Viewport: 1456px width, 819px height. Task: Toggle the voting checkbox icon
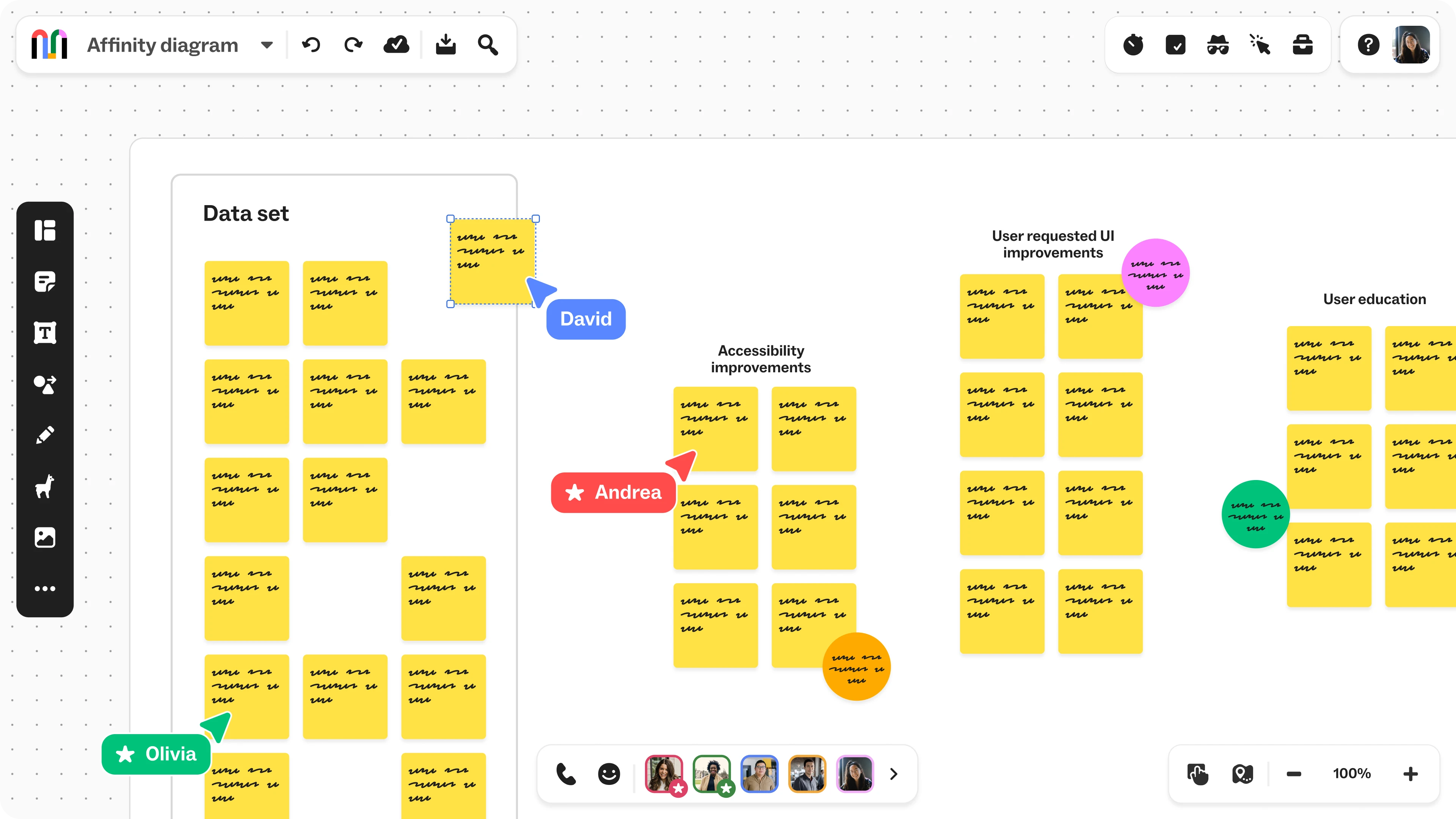coord(1176,45)
